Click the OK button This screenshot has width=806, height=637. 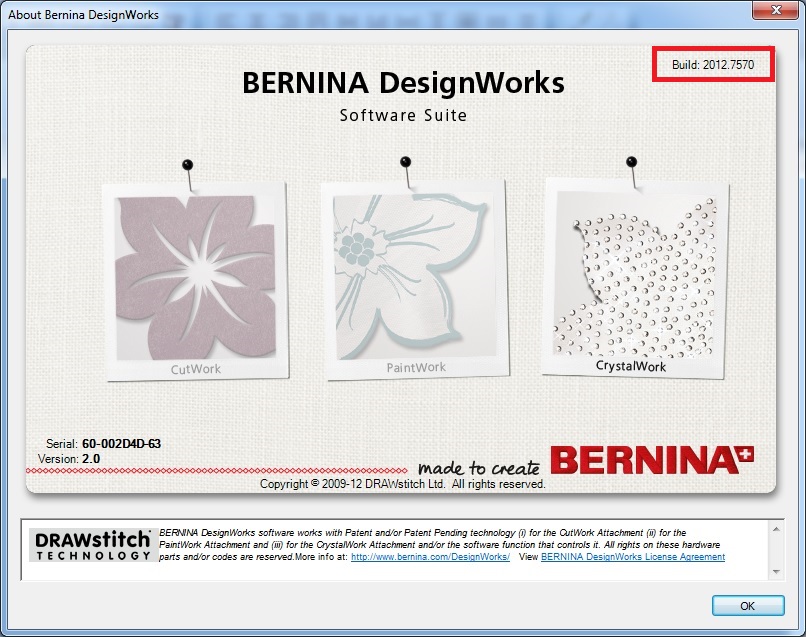(x=748, y=606)
